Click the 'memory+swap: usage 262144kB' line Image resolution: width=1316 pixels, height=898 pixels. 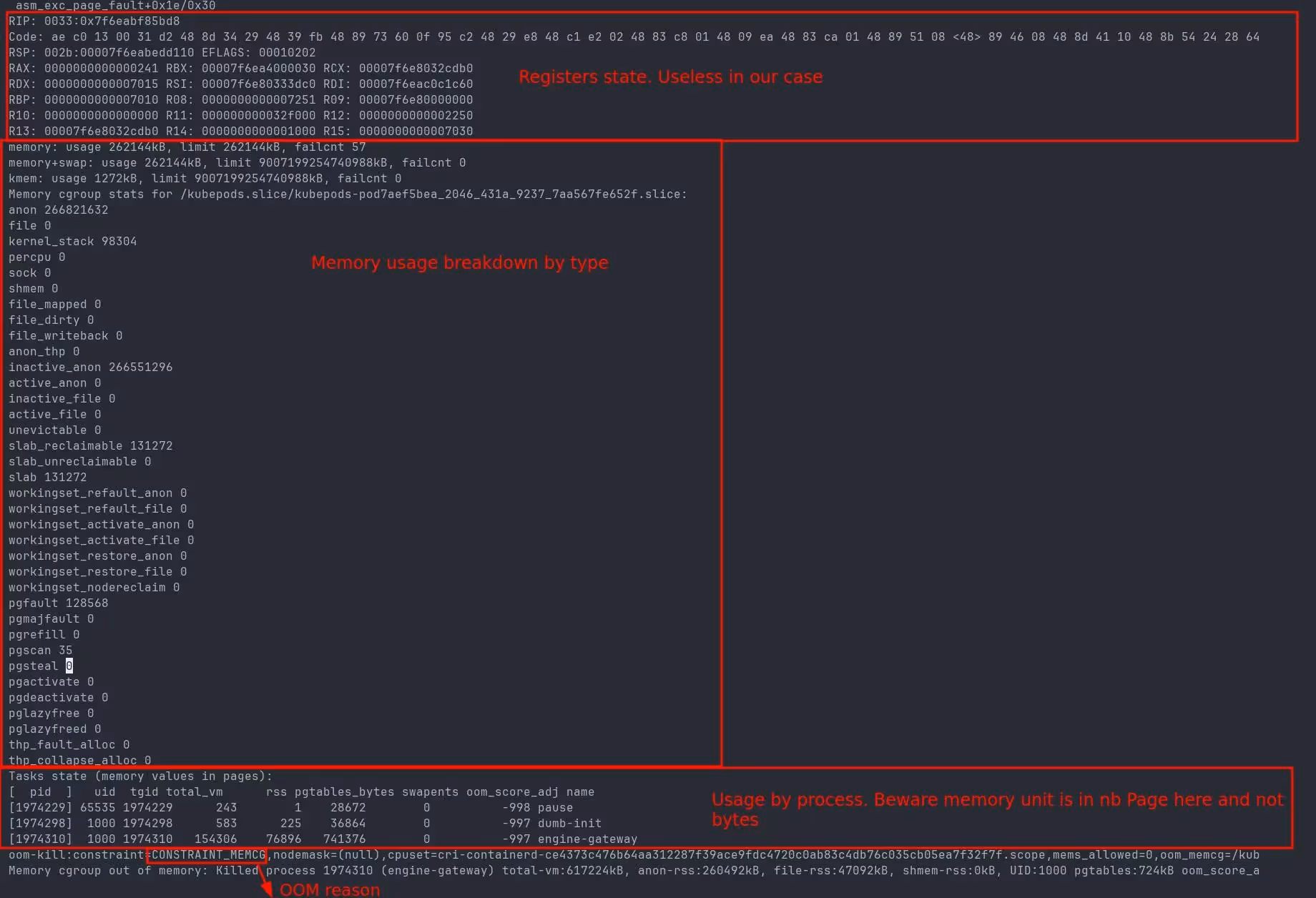[x=237, y=163]
